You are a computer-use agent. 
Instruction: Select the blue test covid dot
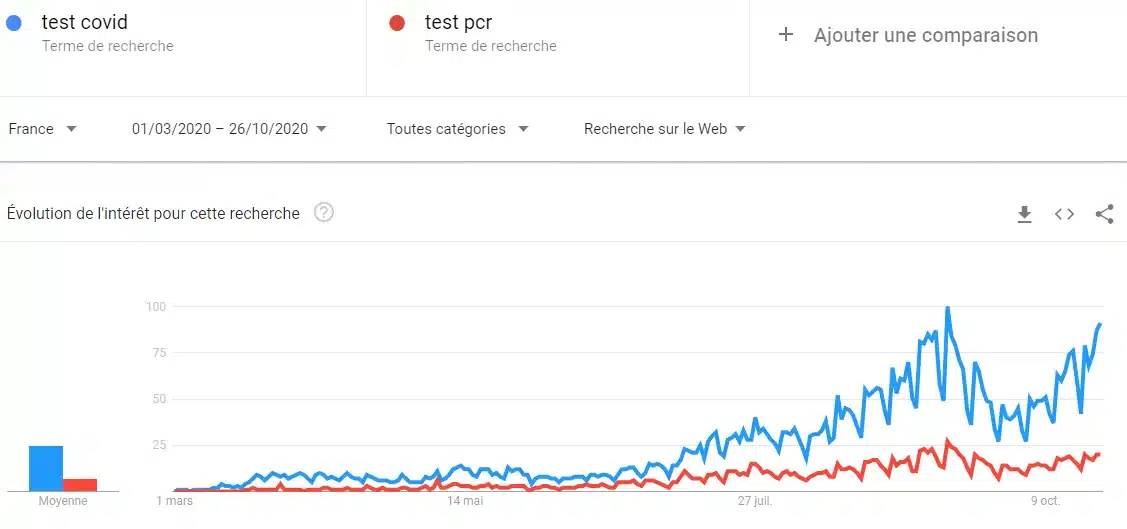click(13, 23)
